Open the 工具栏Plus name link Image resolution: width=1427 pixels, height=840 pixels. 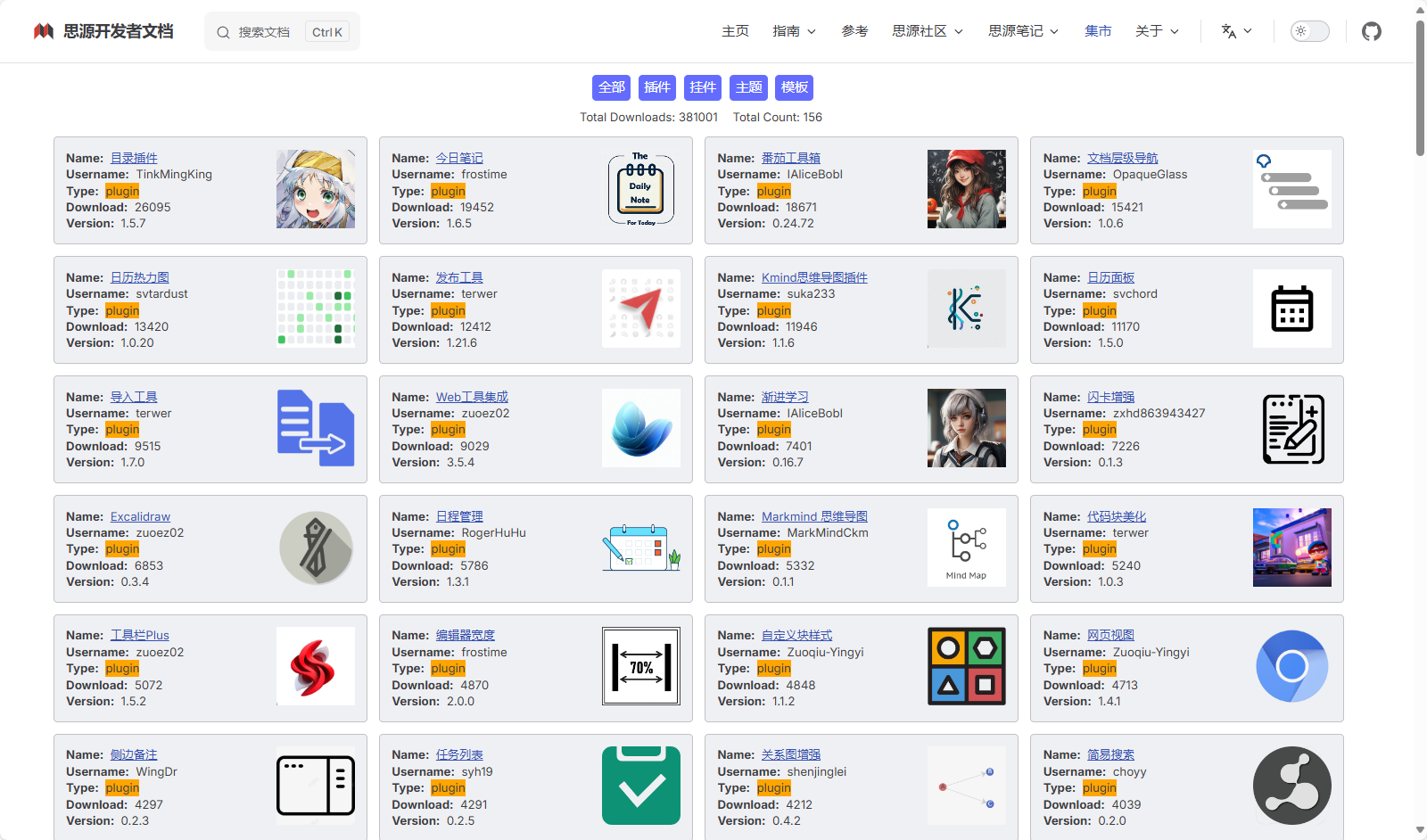pos(140,635)
